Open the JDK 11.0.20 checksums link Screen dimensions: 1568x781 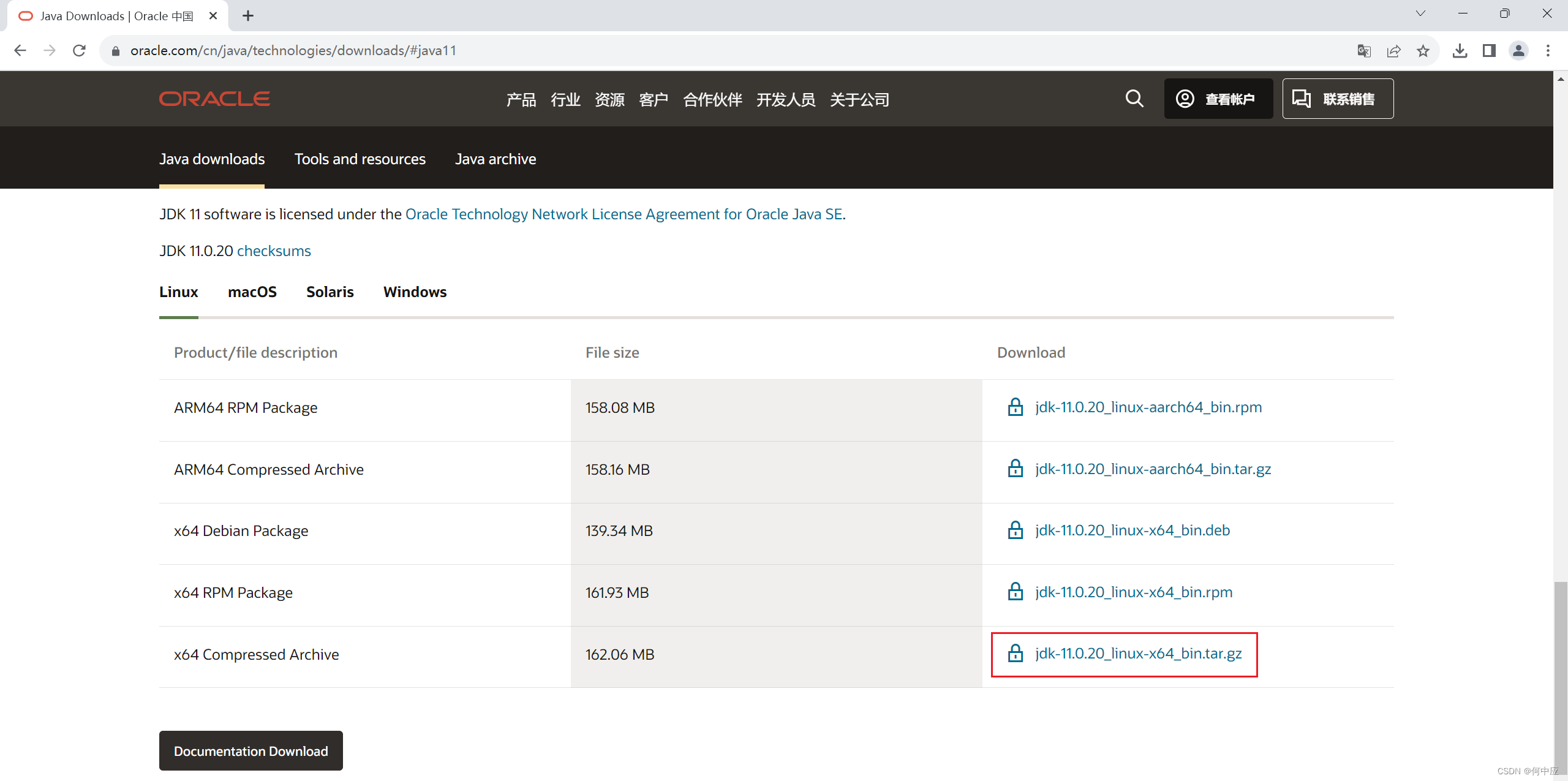[274, 251]
